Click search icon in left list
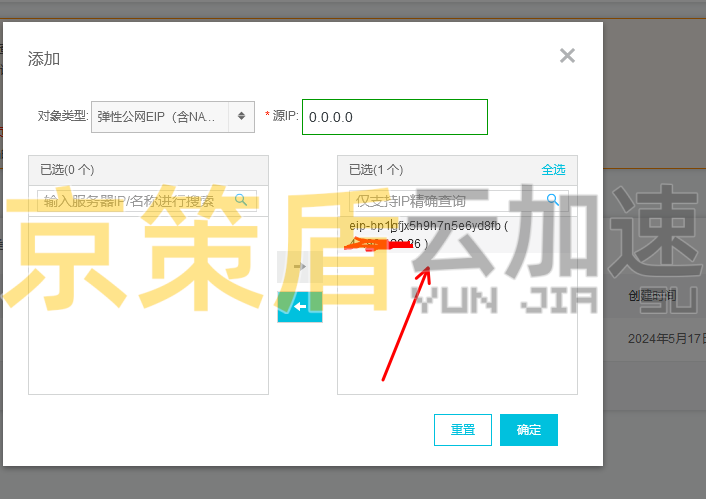Screen dimensions: 706x499 [x=241, y=200]
